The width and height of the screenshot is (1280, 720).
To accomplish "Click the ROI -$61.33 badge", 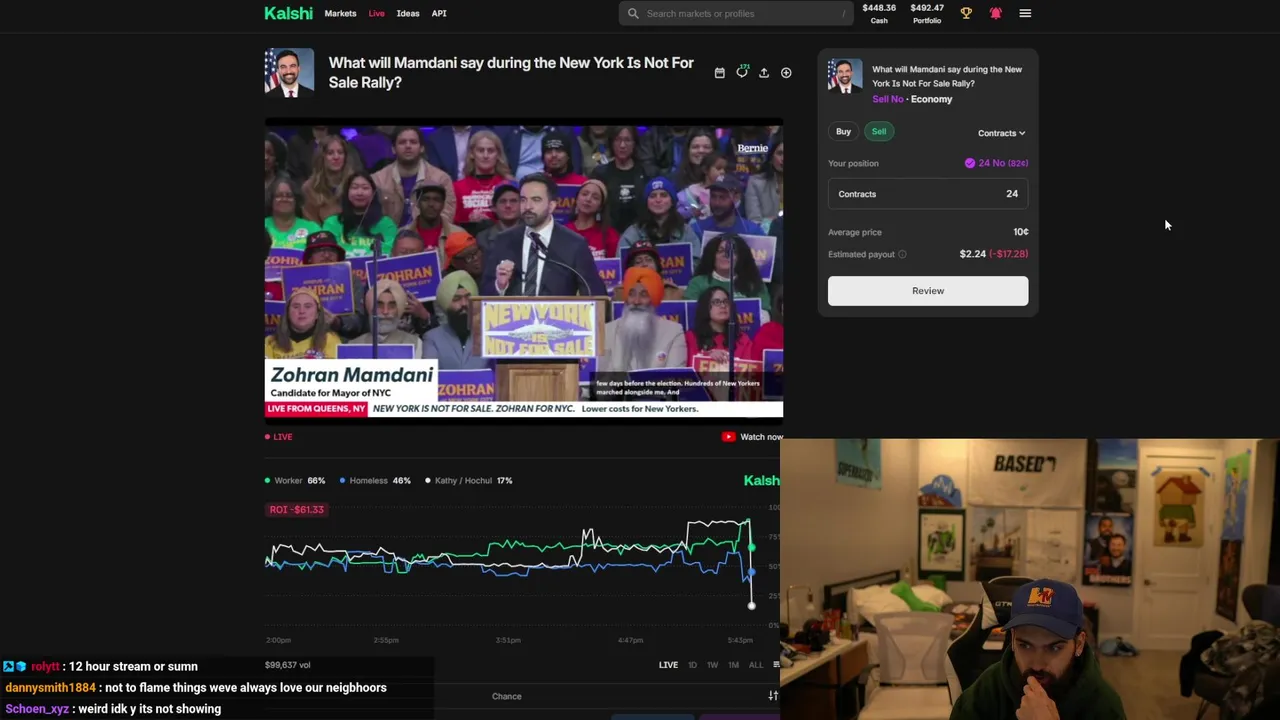I will (x=296, y=510).
